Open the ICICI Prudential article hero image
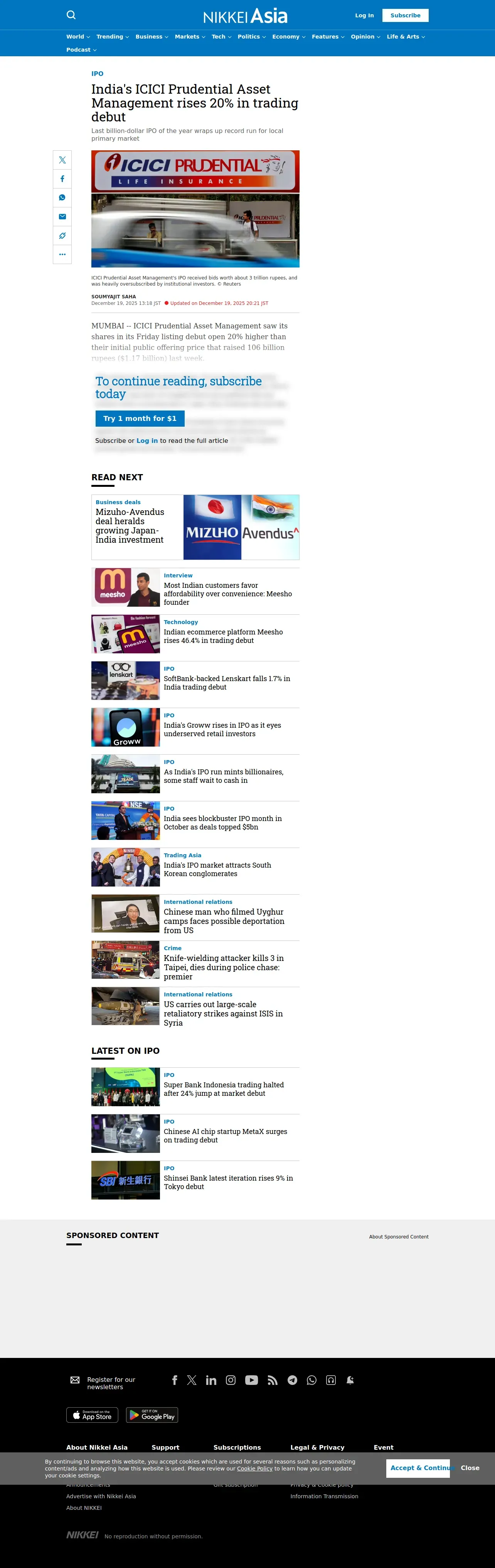The width and height of the screenshot is (495, 1568). (195, 209)
